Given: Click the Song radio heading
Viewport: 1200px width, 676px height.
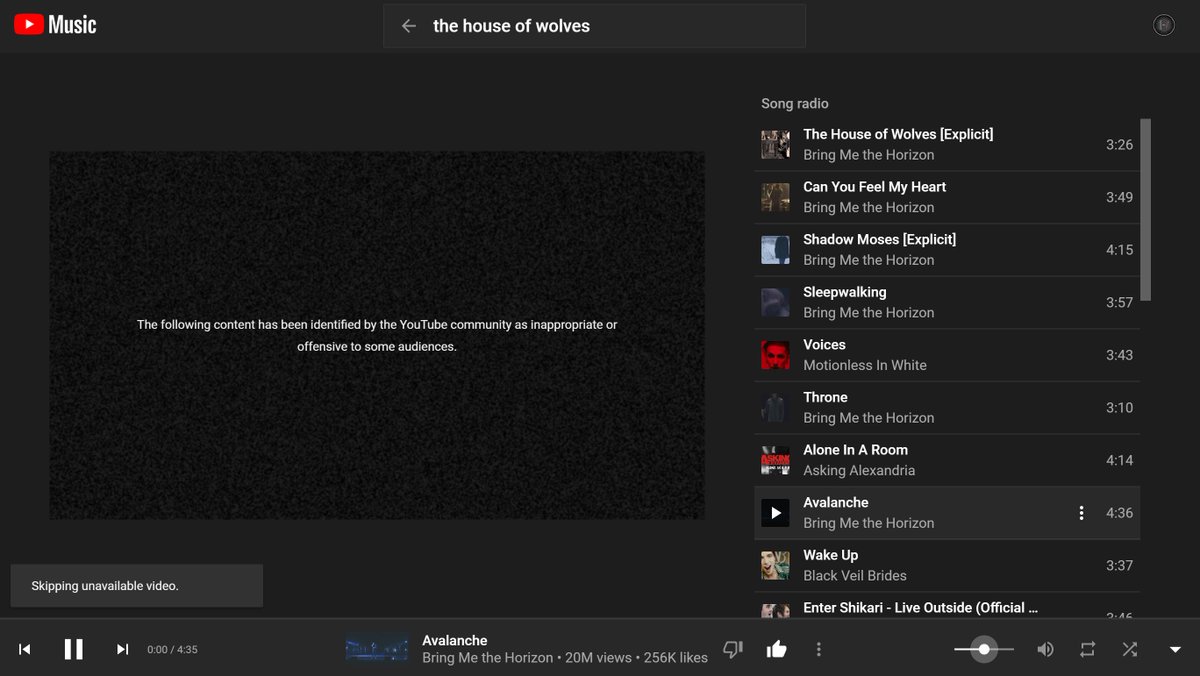Looking at the screenshot, I should coord(795,103).
